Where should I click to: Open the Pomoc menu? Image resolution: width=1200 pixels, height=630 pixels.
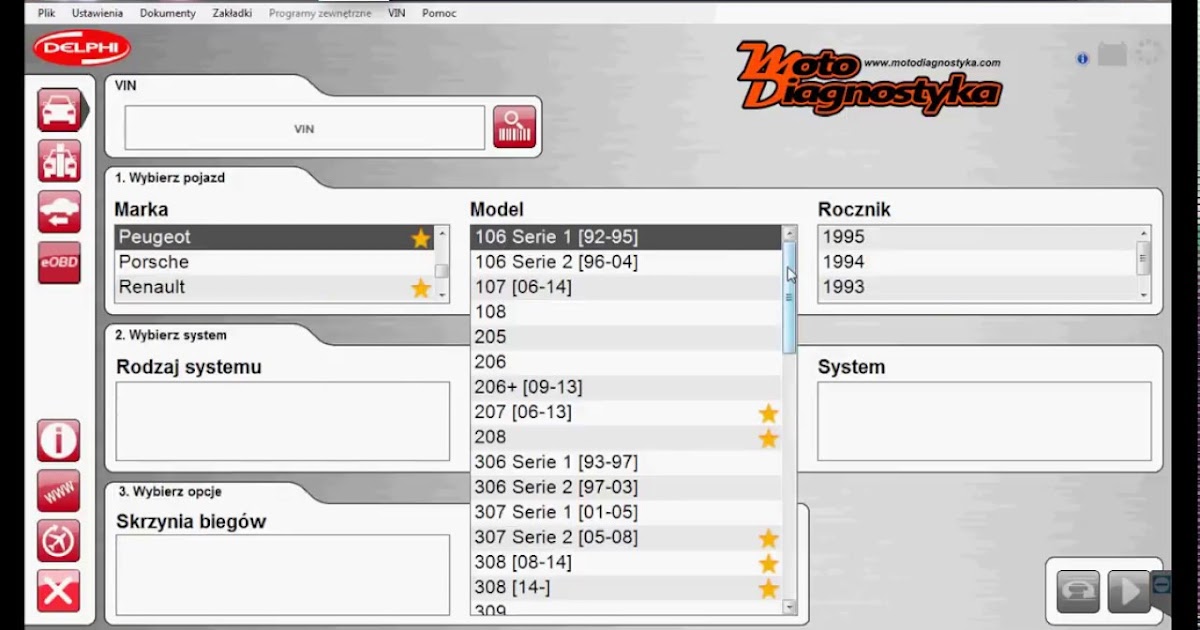click(439, 13)
